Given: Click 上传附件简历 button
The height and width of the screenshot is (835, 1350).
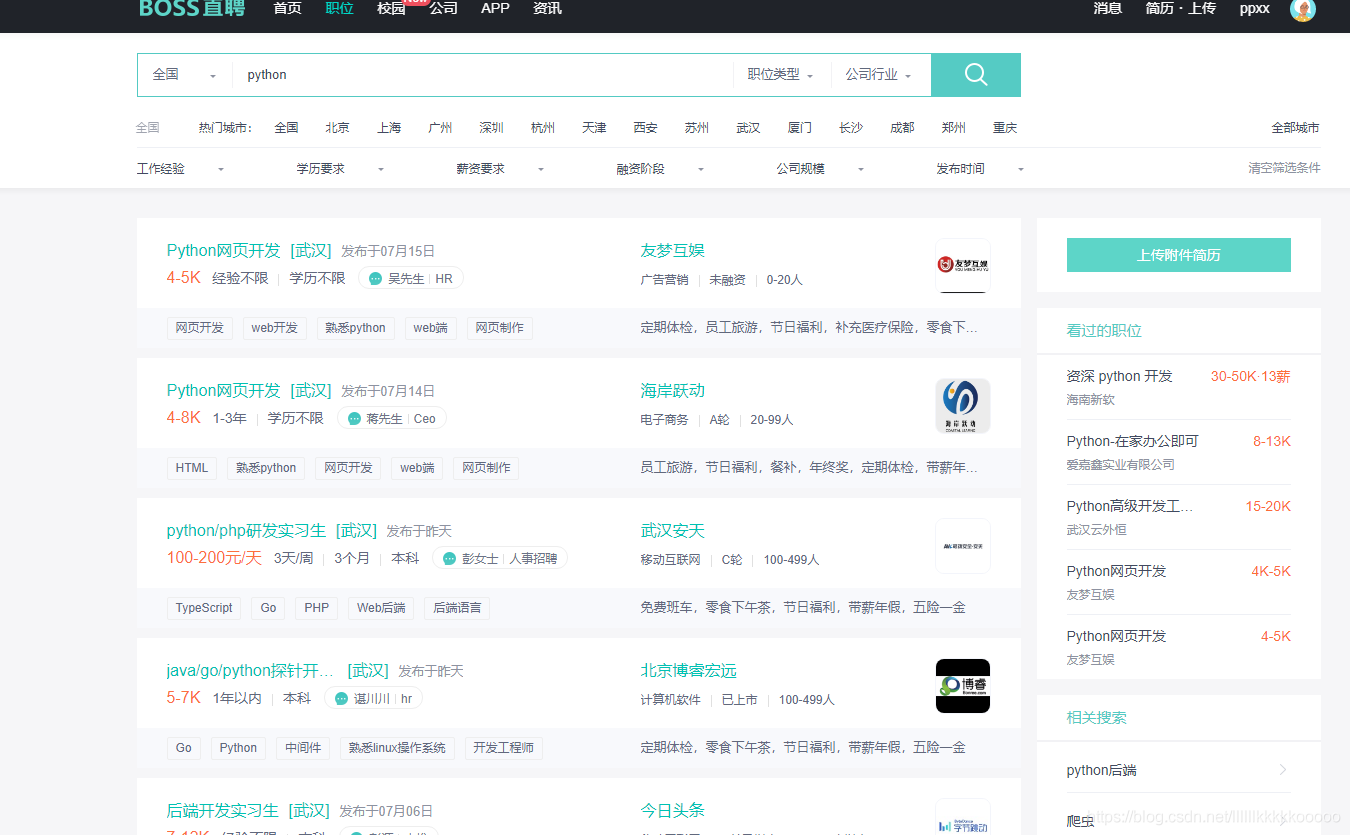Looking at the screenshot, I should click(1179, 255).
